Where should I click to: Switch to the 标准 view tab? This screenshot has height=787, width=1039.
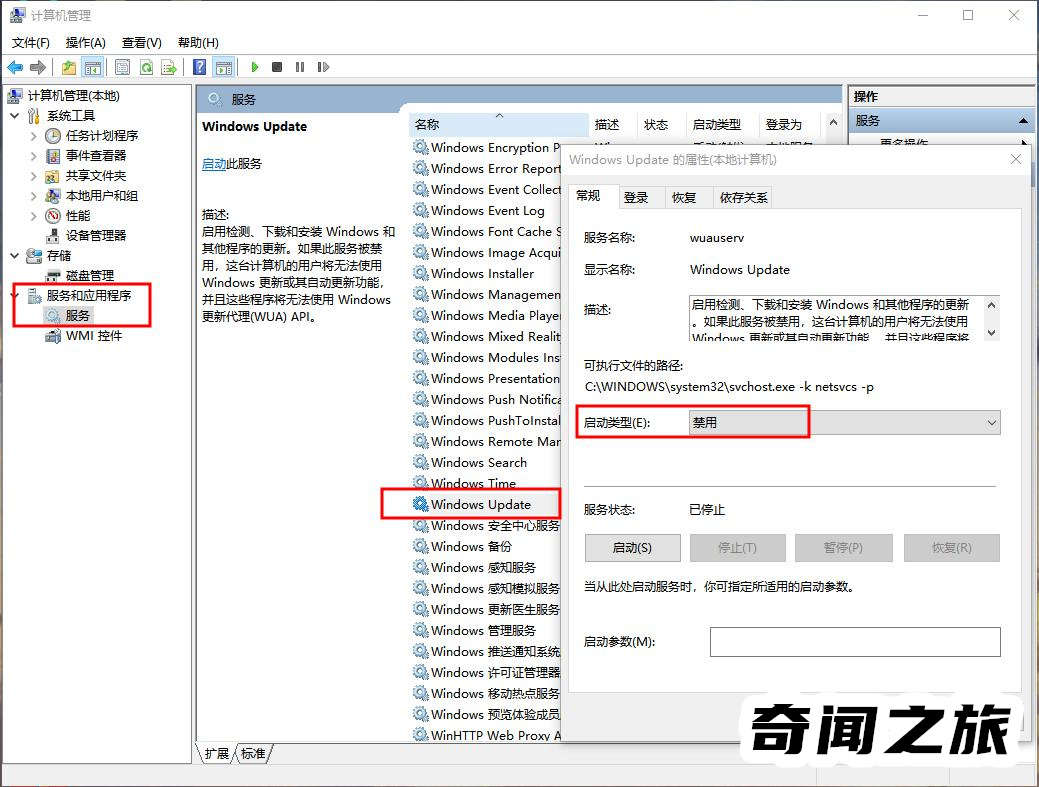(x=253, y=753)
